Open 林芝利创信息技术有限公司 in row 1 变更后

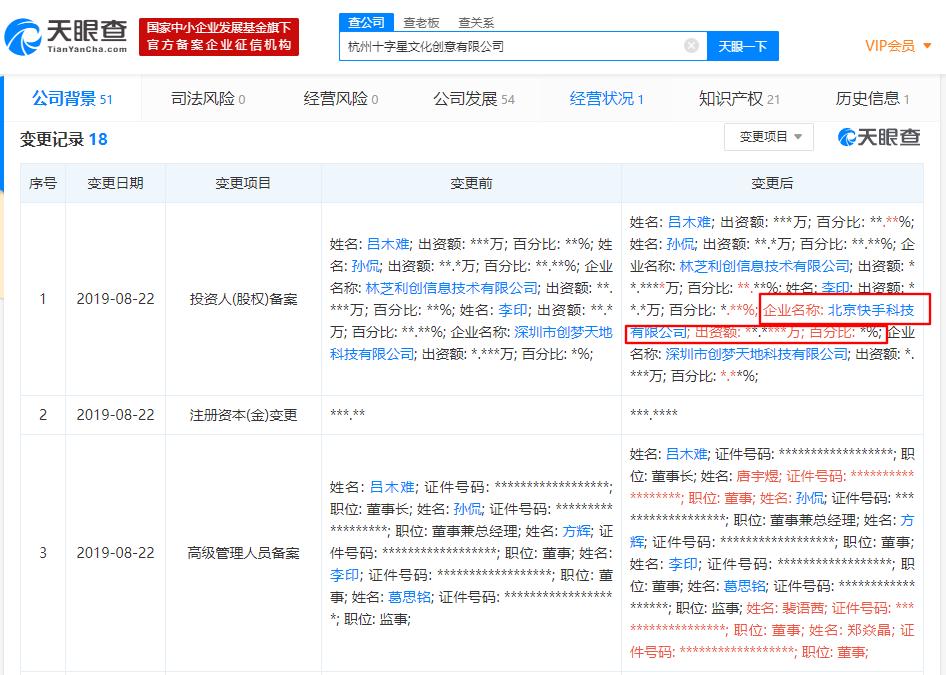(x=764, y=266)
